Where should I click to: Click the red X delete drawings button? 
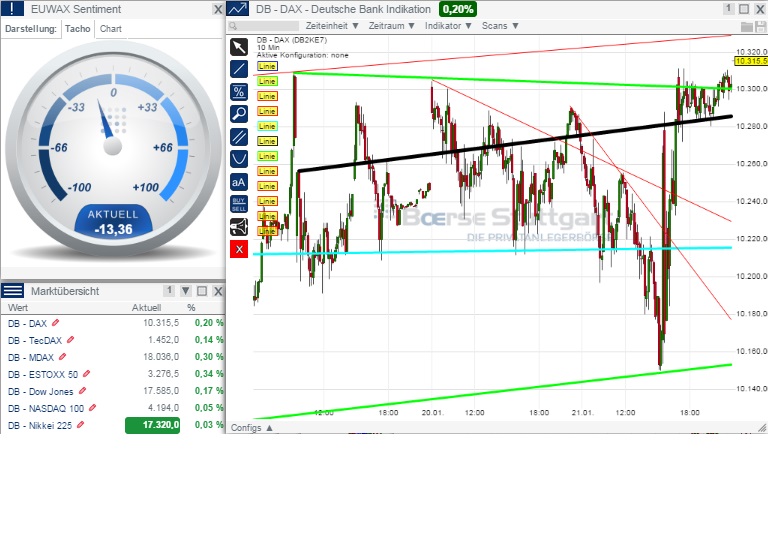tap(239, 249)
